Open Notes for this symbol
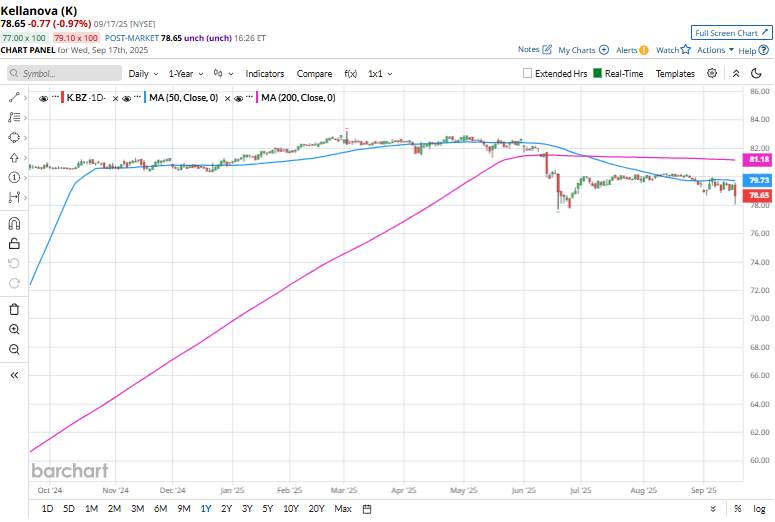775x522 pixels. point(534,49)
